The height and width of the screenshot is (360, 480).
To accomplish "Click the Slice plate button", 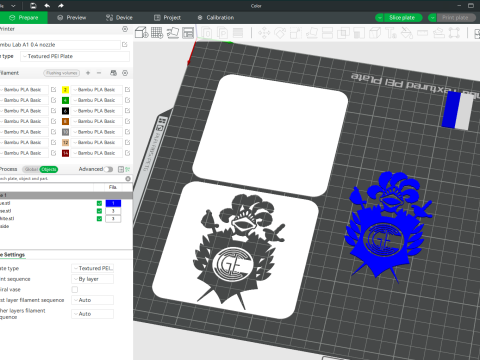I will tap(402, 18).
